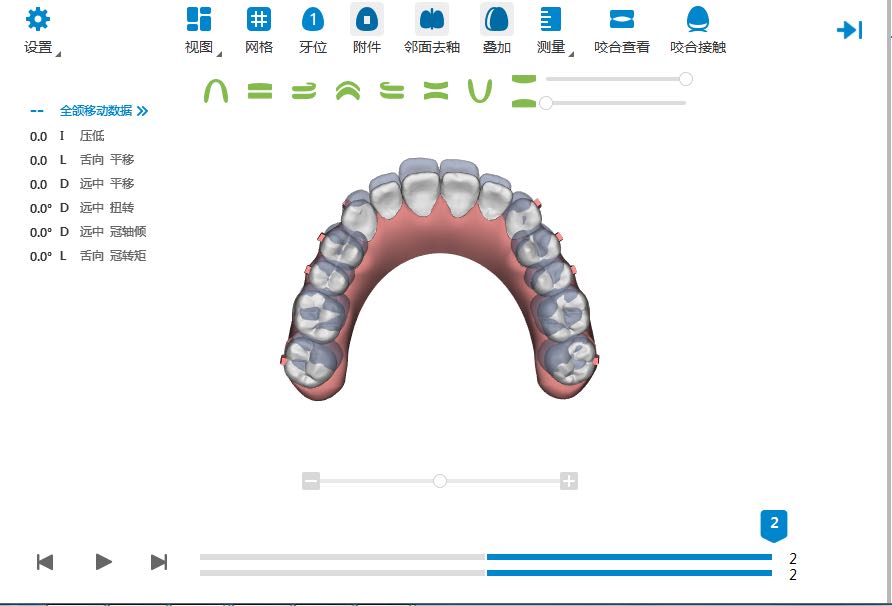Click the lower blue progress bar
The image size is (892, 606).
pos(629,573)
